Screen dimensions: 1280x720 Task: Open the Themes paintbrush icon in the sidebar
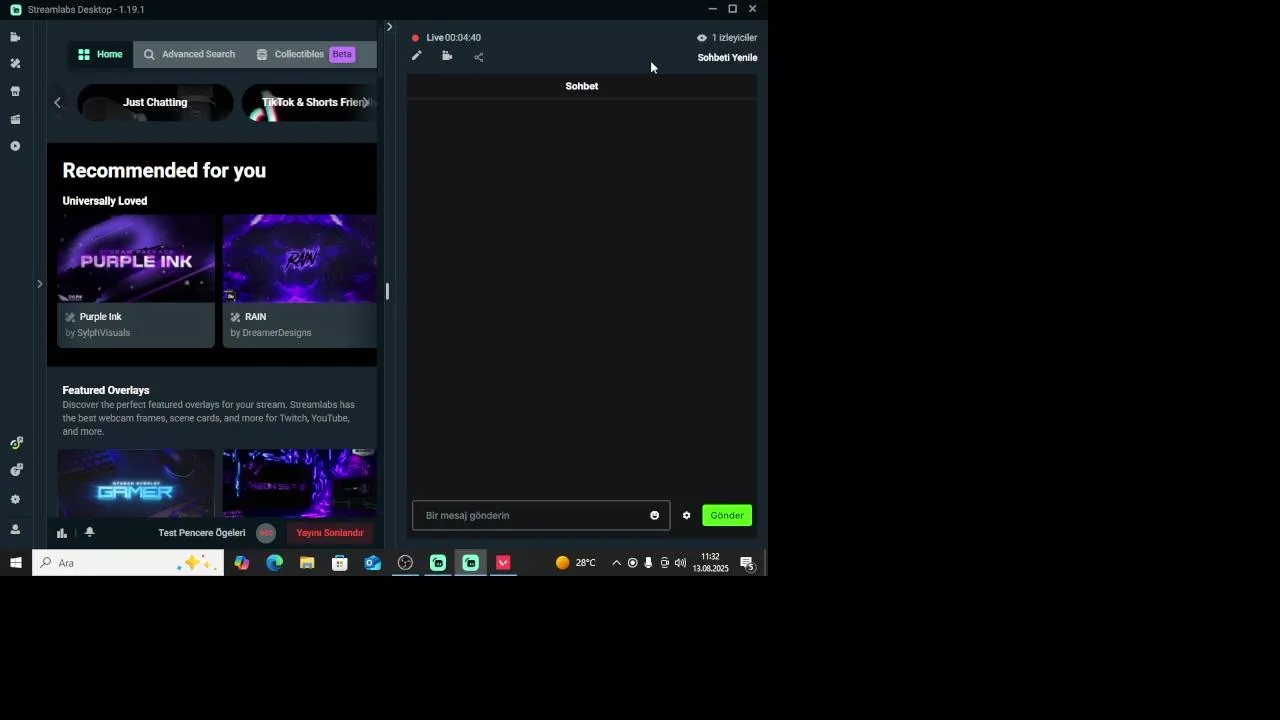pos(15,63)
